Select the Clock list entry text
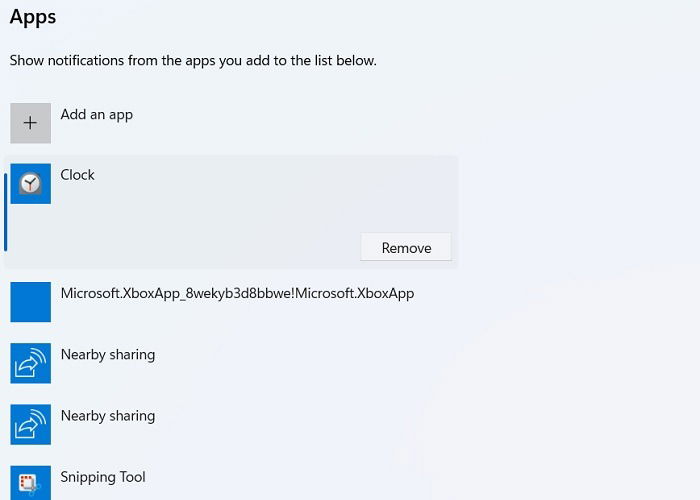 tap(77, 175)
